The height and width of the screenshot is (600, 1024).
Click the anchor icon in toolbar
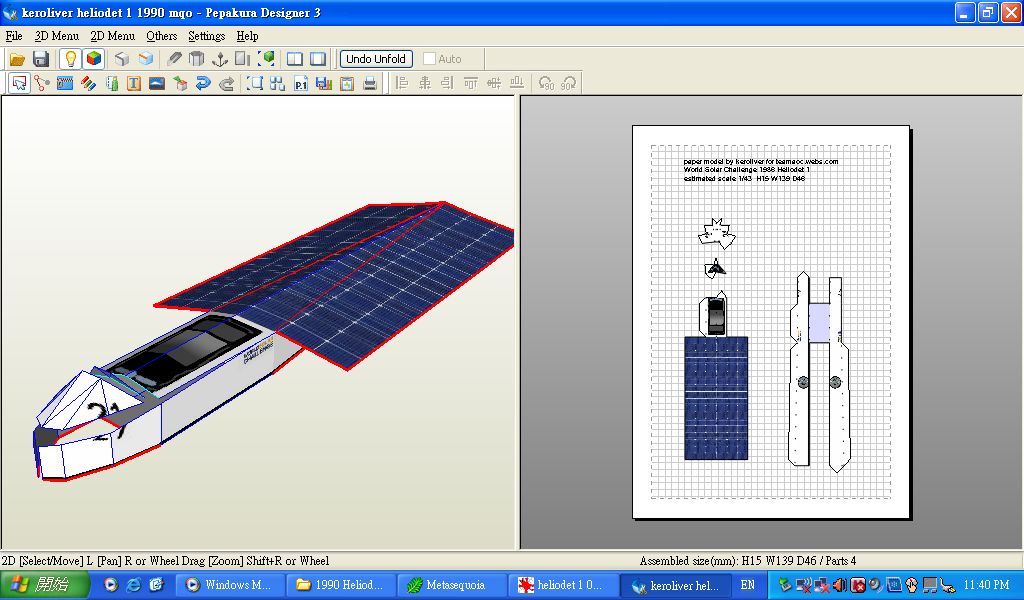[x=220, y=59]
